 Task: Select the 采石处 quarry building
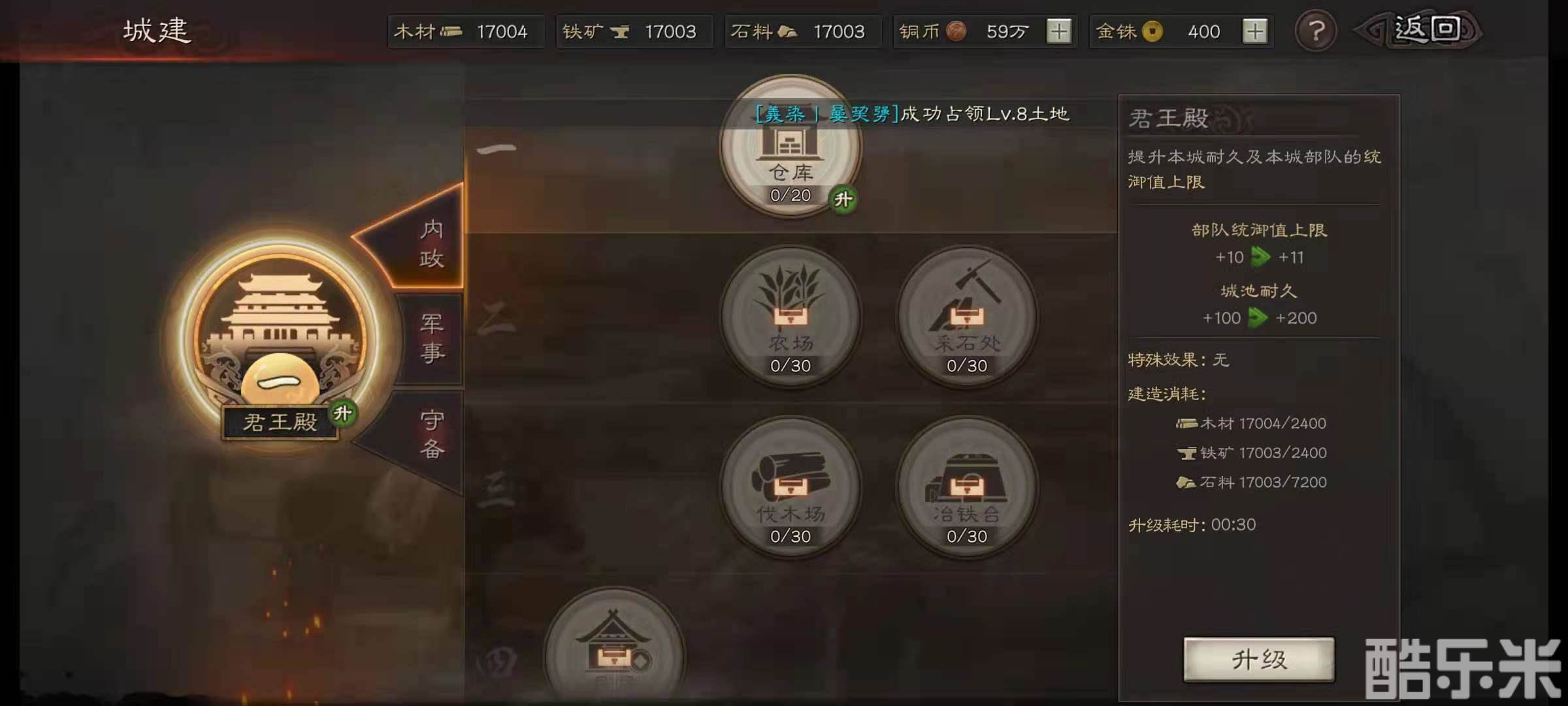pos(967,317)
